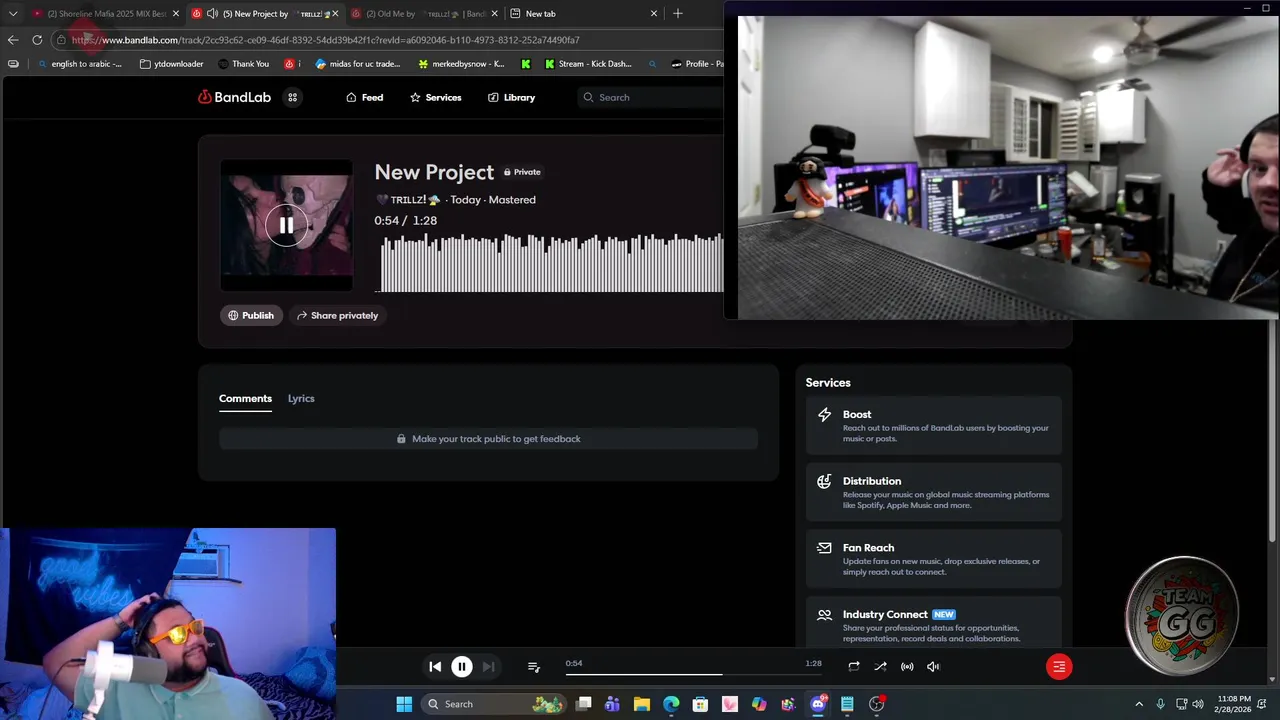Open the Stream - Kick Dash bookmark
Viewport: 1280px width, 720px height.
(x=588, y=64)
